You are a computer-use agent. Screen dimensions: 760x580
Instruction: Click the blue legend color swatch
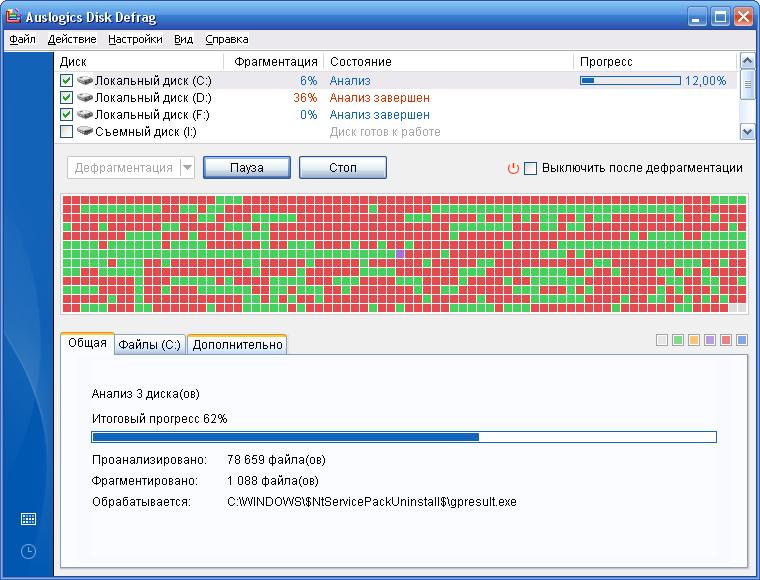point(742,340)
